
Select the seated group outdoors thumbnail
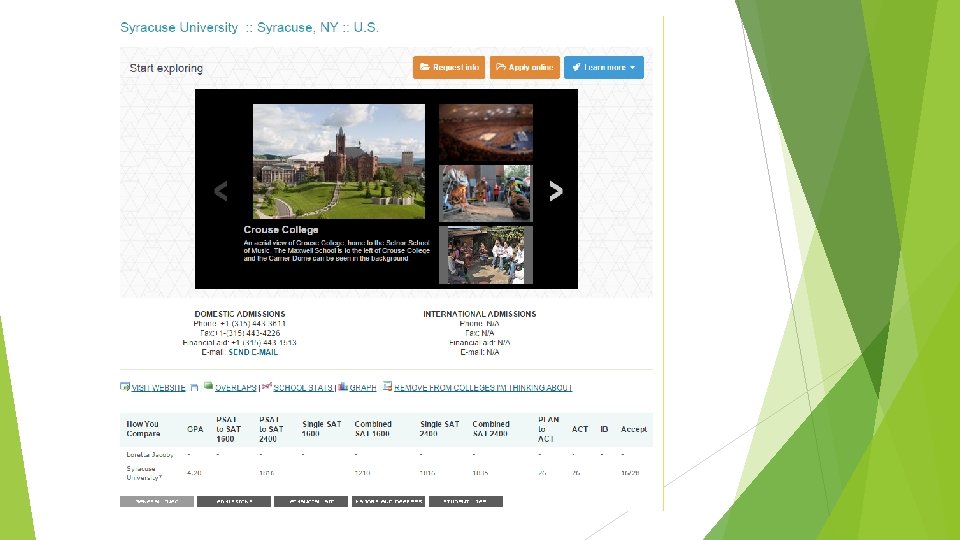click(x=486, y=255)
